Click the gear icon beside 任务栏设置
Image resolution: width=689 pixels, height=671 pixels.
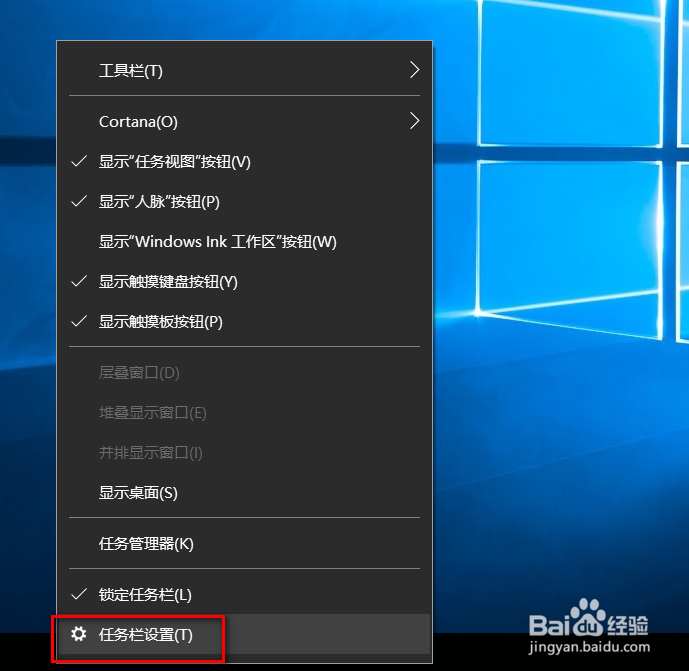pos(79,634)
